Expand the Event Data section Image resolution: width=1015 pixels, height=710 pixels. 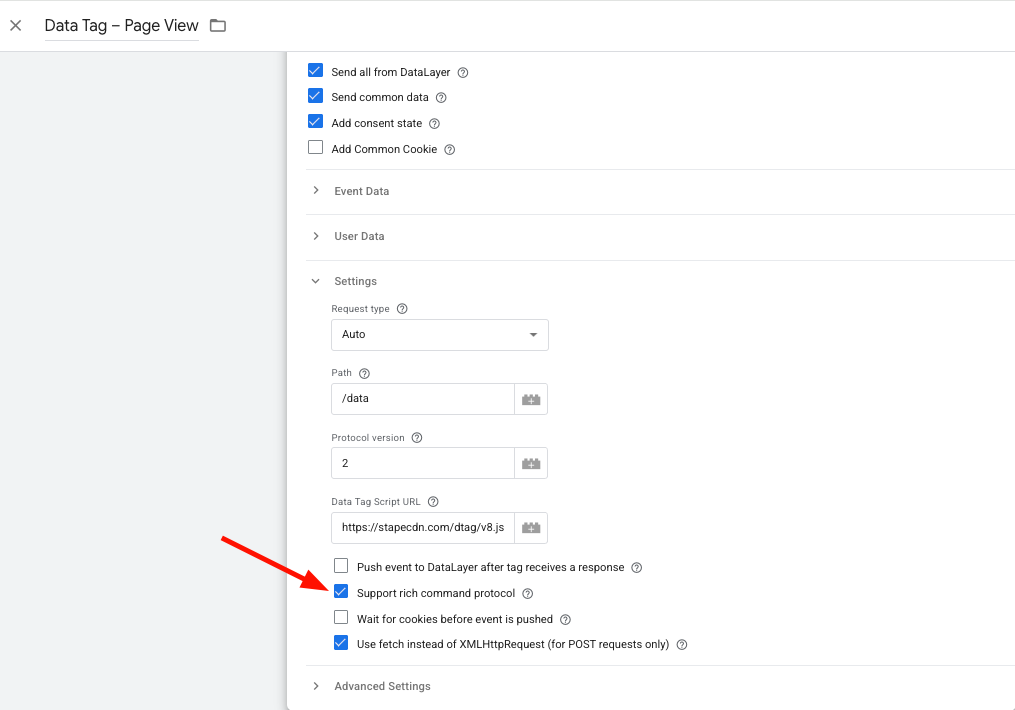[361, 191]
